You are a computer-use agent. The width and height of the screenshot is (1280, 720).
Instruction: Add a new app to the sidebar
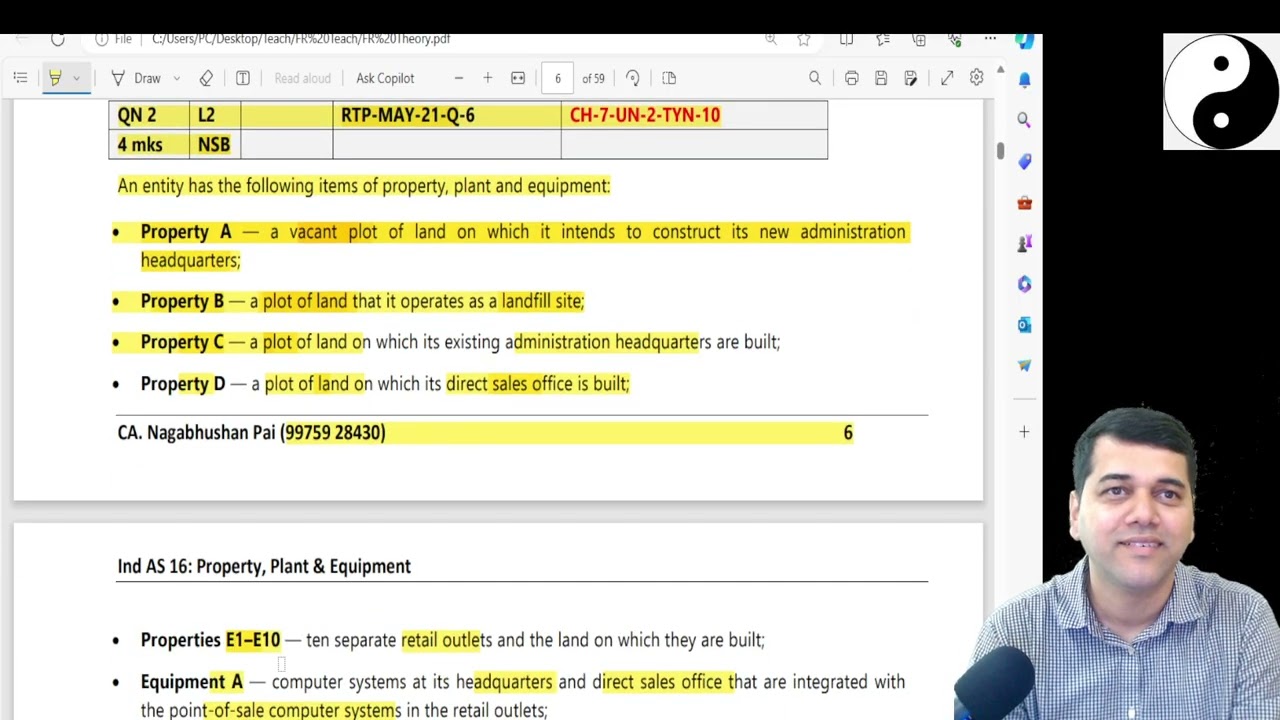(1024, 432)
